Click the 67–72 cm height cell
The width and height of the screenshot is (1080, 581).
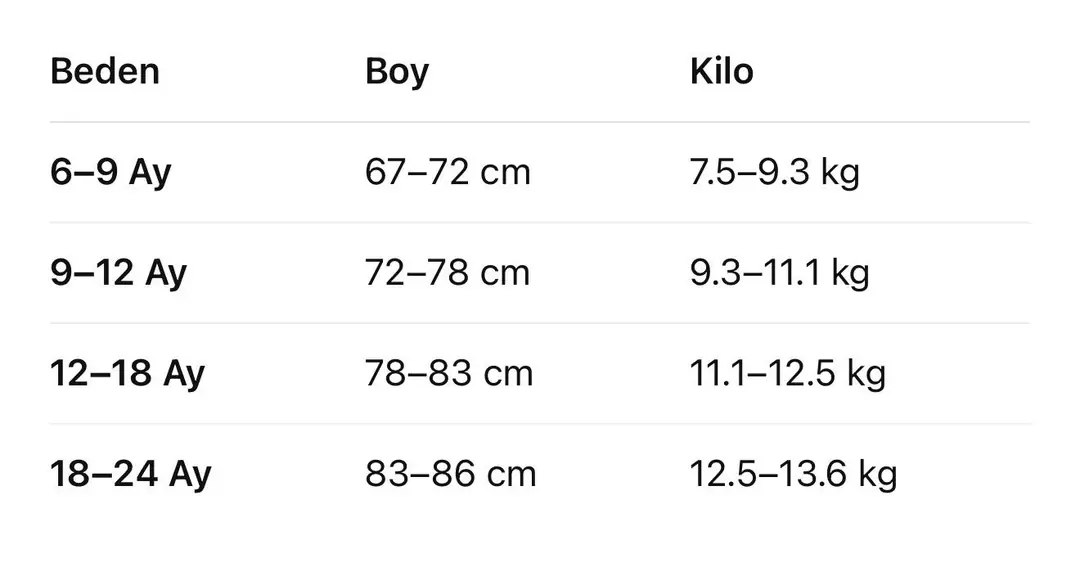pos(447,172)
